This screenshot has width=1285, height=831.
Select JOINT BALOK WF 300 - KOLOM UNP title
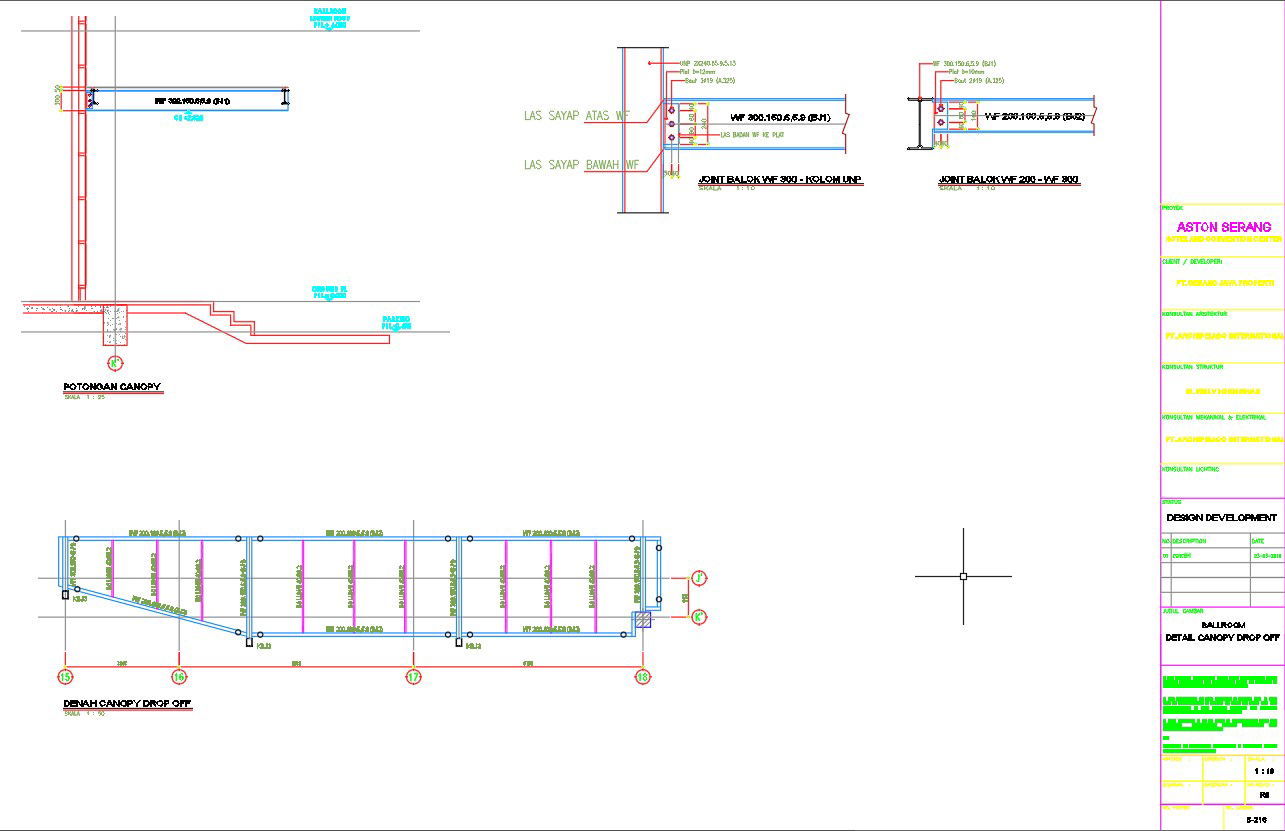780,180
